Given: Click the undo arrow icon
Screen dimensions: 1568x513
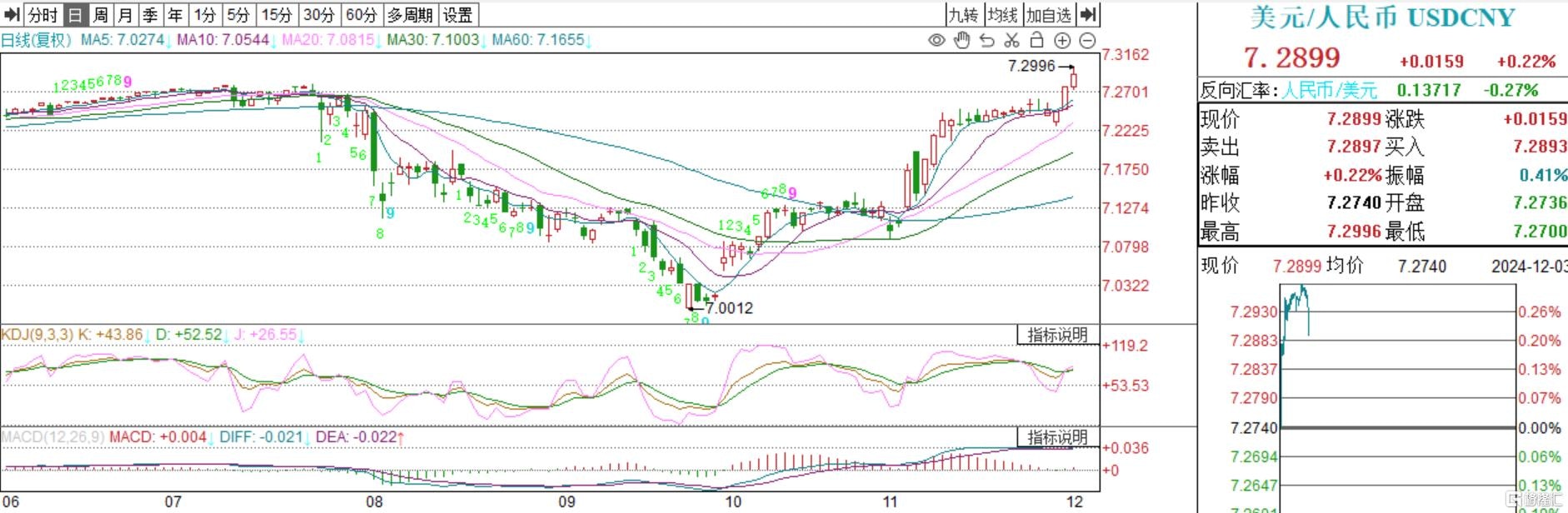Looking at the screenshot, I should pos(987,40).
